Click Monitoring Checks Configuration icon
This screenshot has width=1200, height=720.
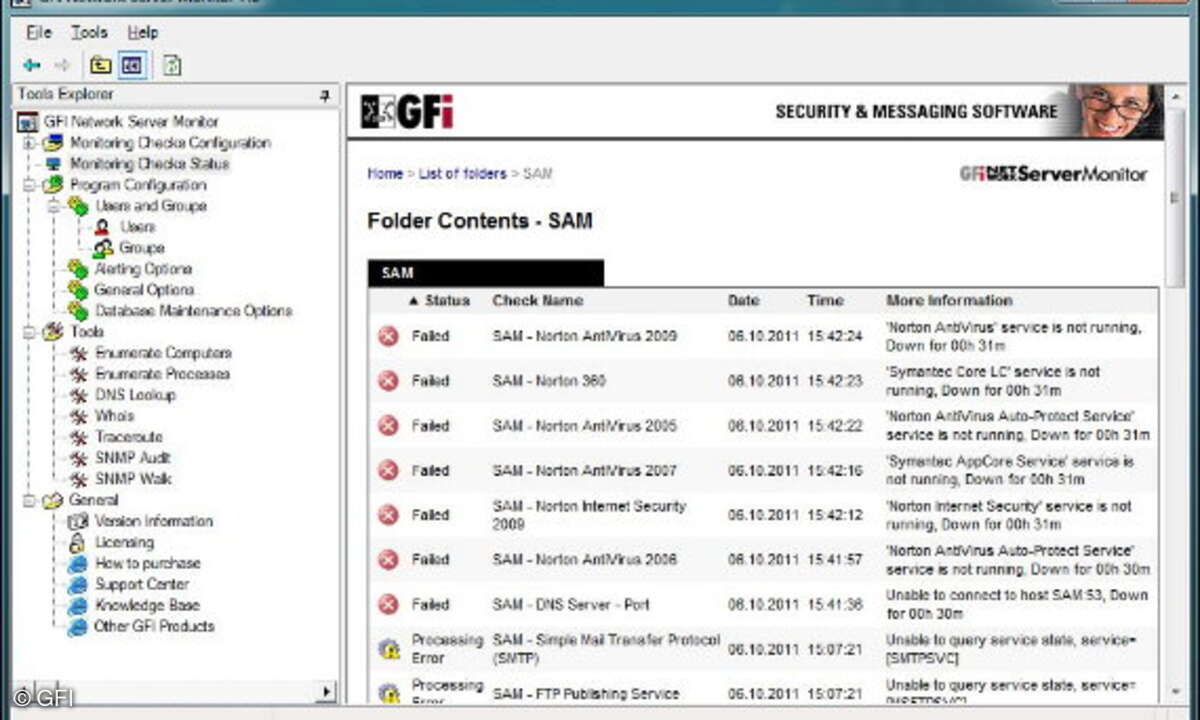pos(53,143)
